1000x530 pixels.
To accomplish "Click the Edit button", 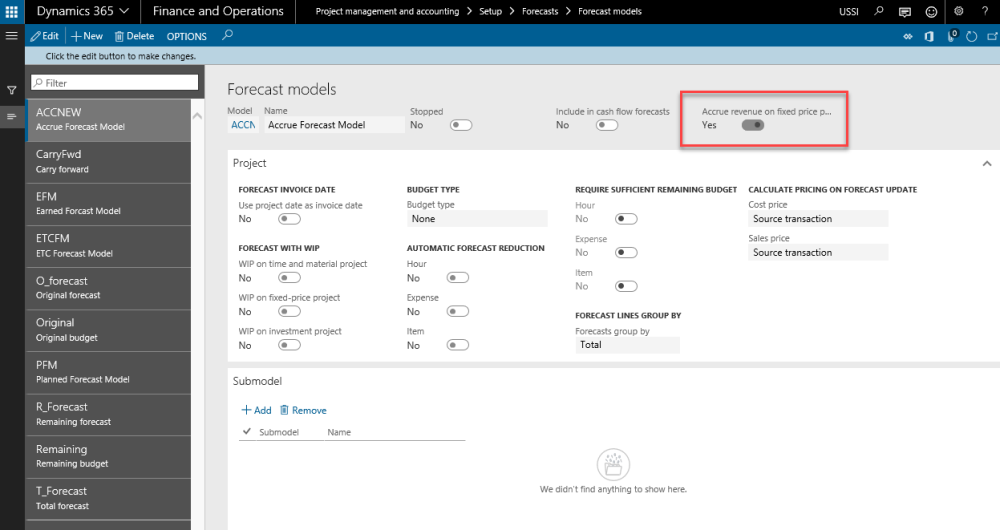I will click(x=45, y=36).
